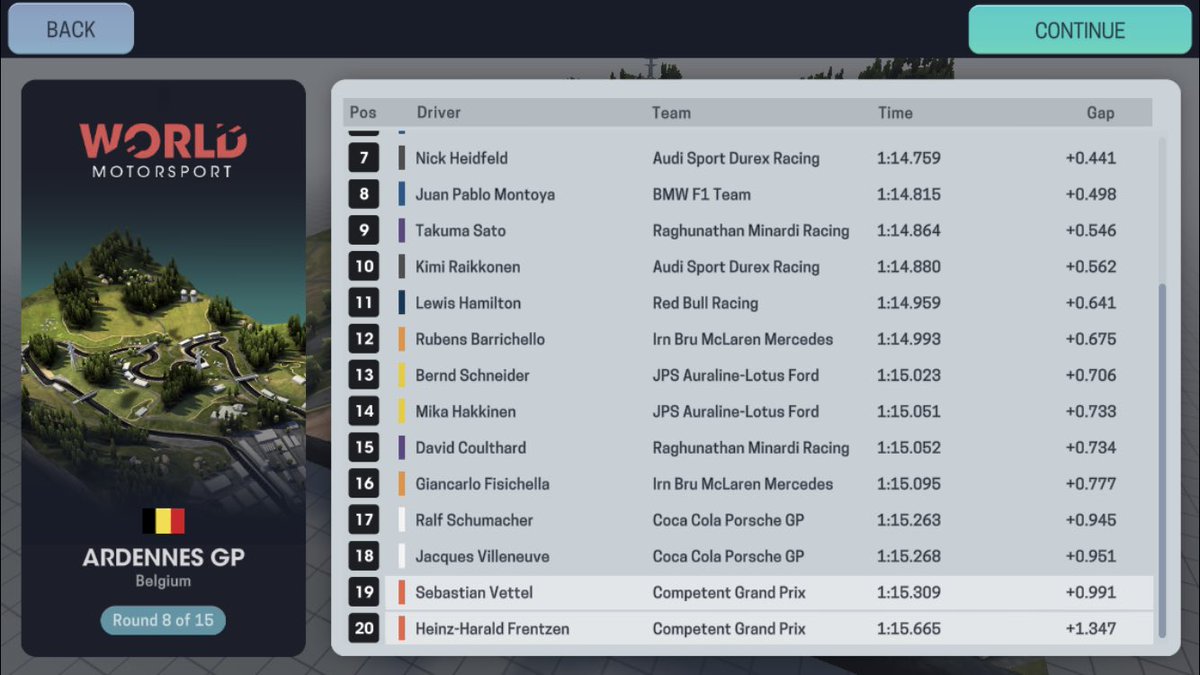Click the gap value +1.347
The image size is (1200, 675).
(x=1091, y=629)
